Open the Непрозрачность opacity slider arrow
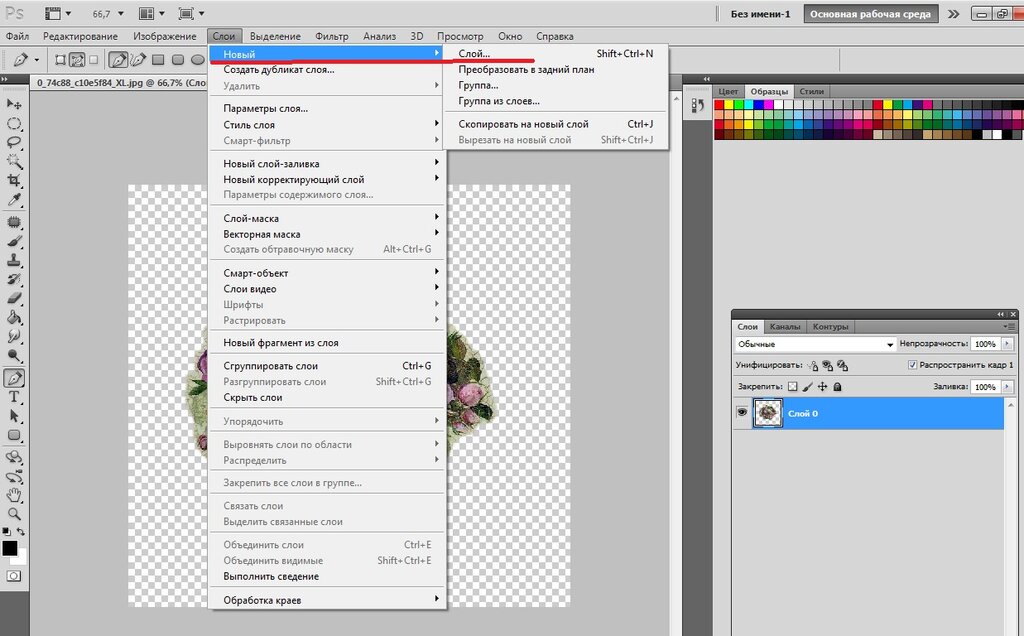This screenshot has width=1024, height=636. [1007, 343]
